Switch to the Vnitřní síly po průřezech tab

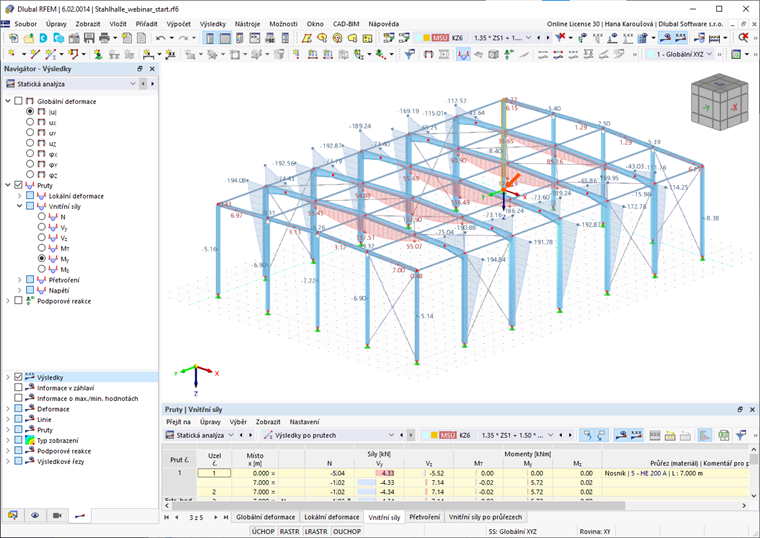pyautogui.click(x=485, y=517)
